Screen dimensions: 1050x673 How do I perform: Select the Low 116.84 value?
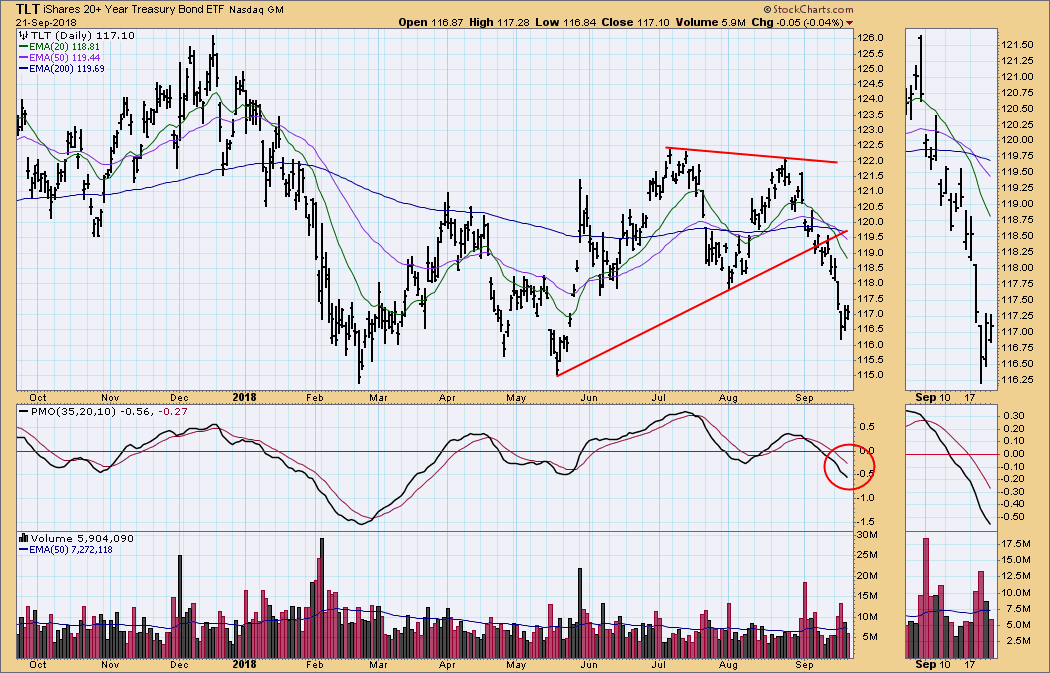point(565,22)
